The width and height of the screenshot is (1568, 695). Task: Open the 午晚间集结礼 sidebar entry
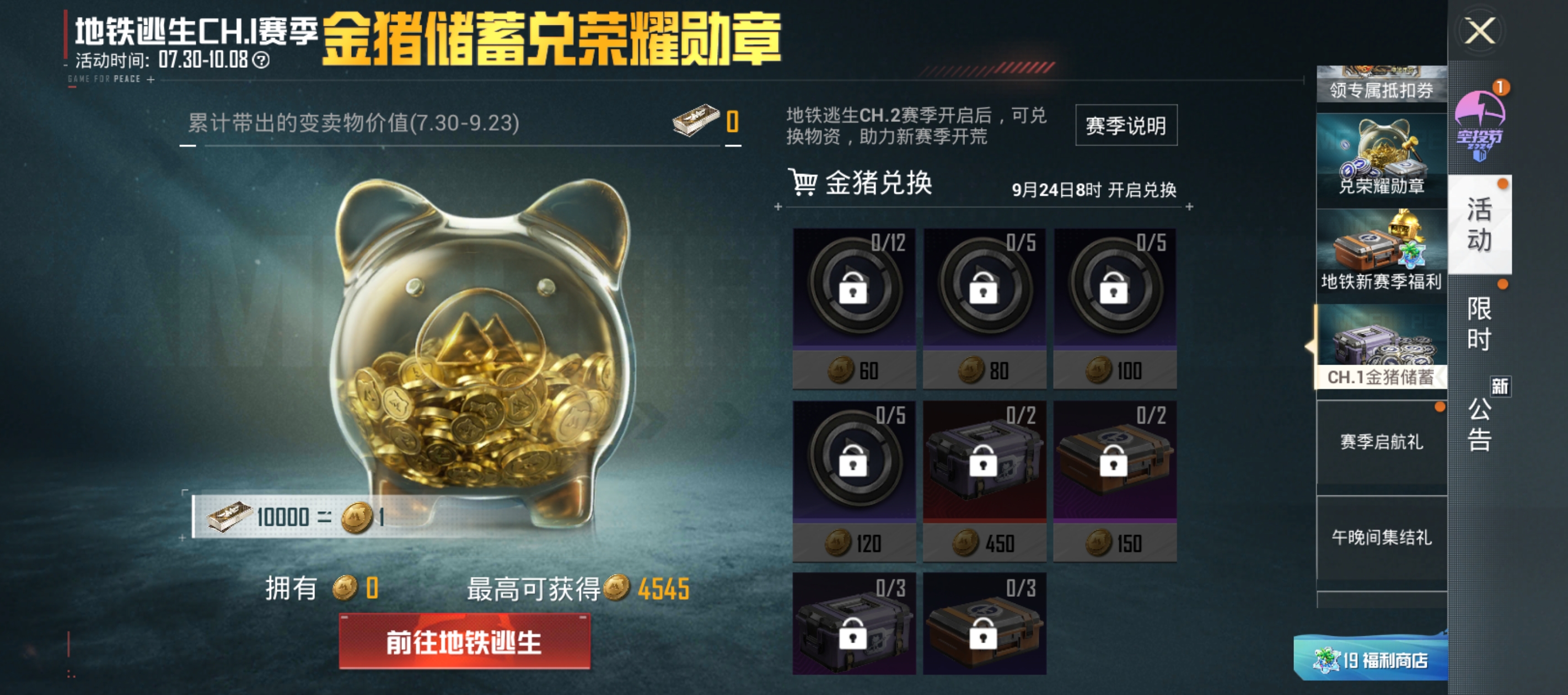[1381, 537]
